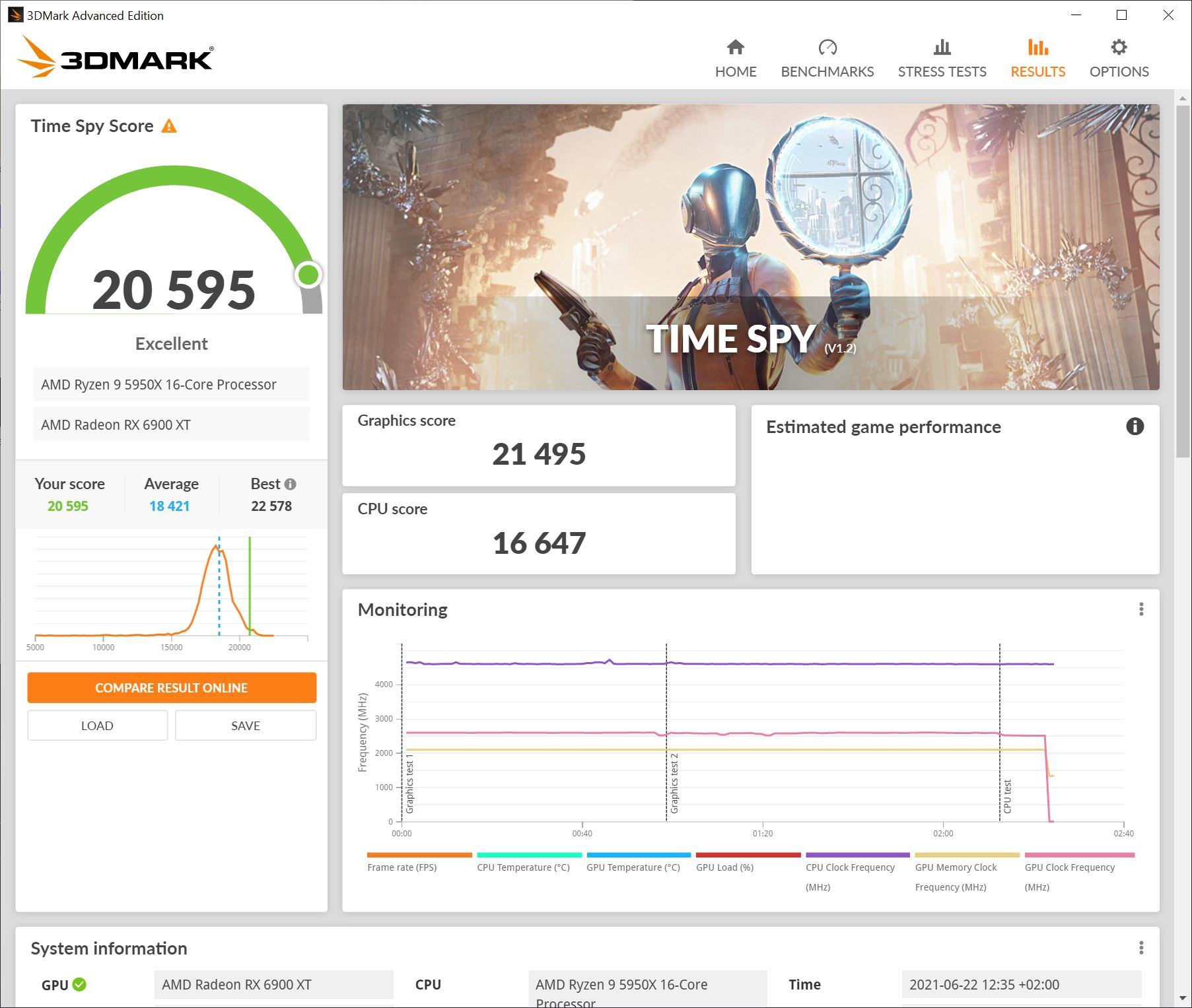Click the Results orange bars icon

pos(1037,47)
